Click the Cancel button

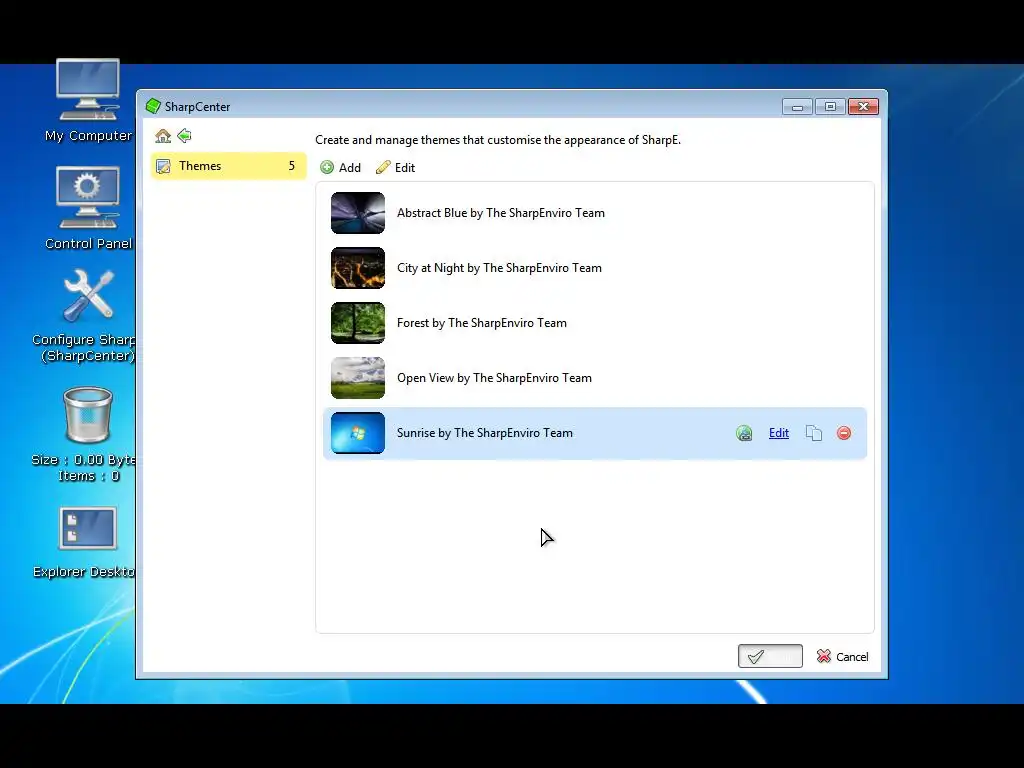(842, 656)
